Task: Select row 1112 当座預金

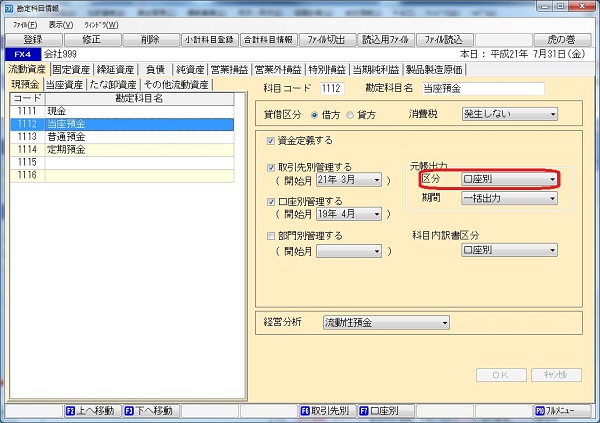Action: (x=122, y=124)
